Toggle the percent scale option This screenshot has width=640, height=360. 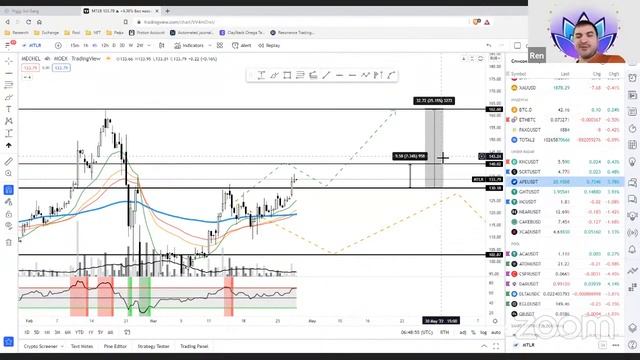(x=473, y=332)
